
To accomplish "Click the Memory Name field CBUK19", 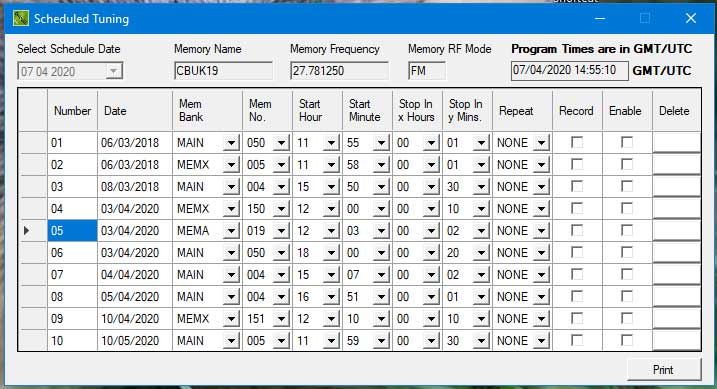I will coord(223,71).
